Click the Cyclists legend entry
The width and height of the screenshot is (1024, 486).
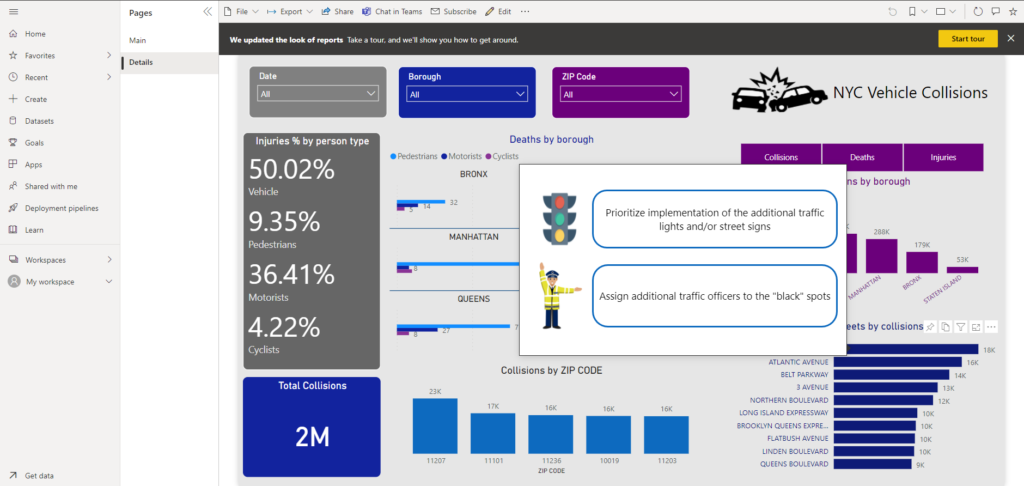(501, 156)
